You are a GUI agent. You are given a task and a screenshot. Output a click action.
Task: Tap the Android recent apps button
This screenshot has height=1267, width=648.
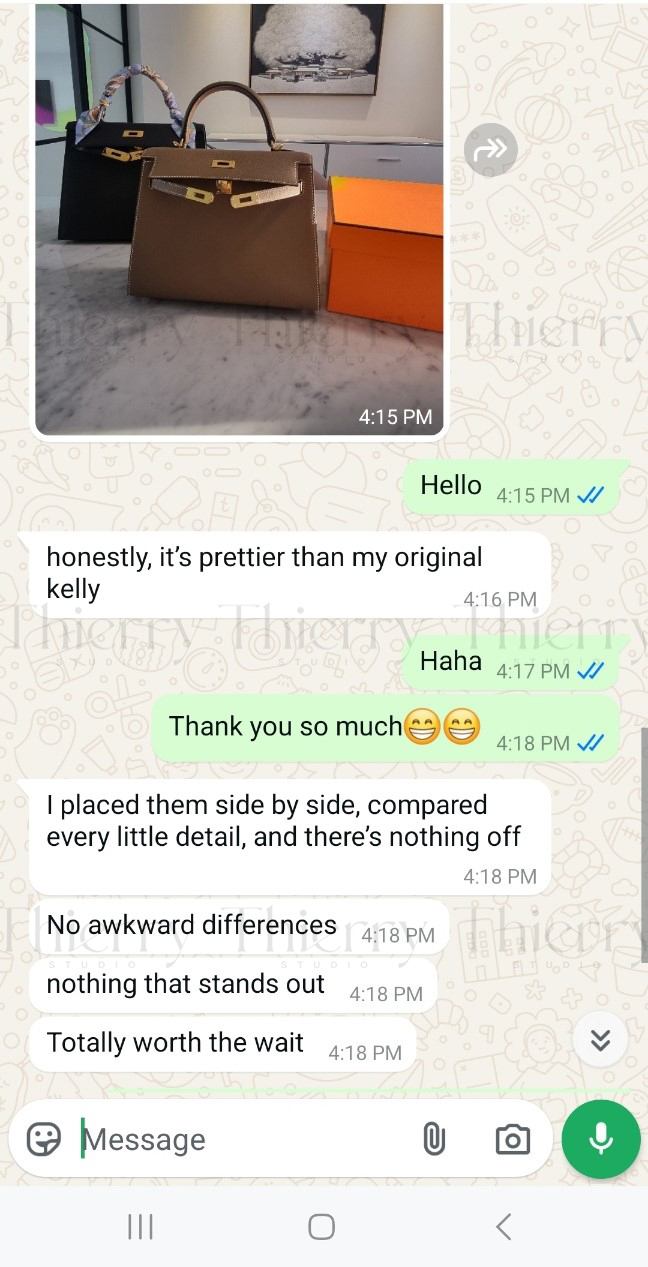[x=140, y=1227]
